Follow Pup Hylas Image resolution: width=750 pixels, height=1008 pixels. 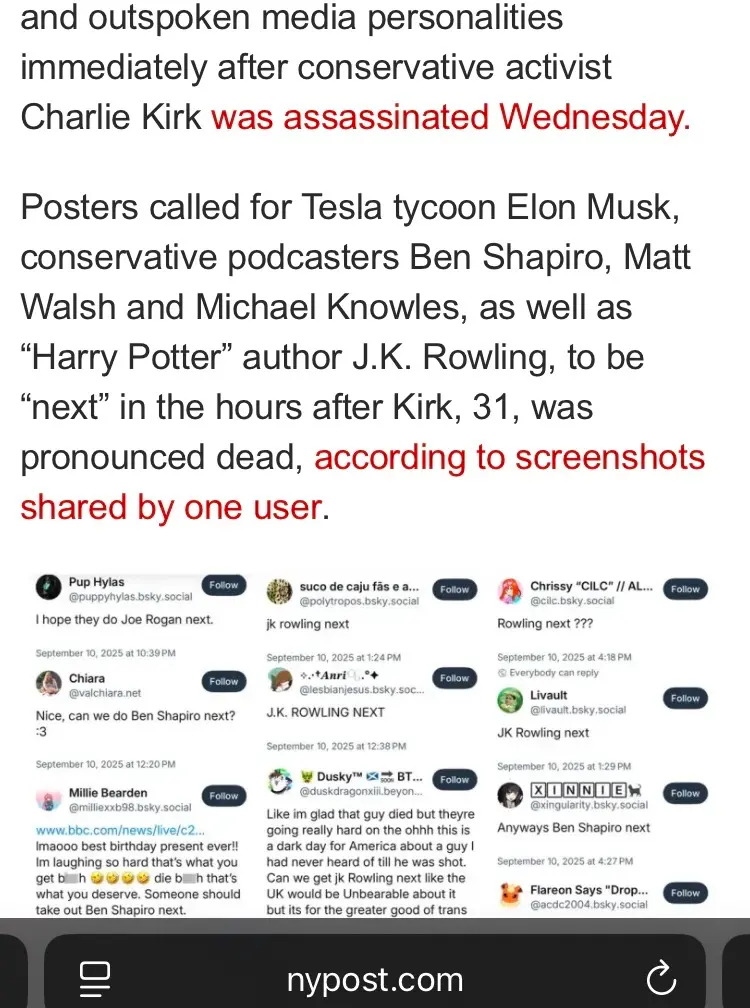click(223, 585)
